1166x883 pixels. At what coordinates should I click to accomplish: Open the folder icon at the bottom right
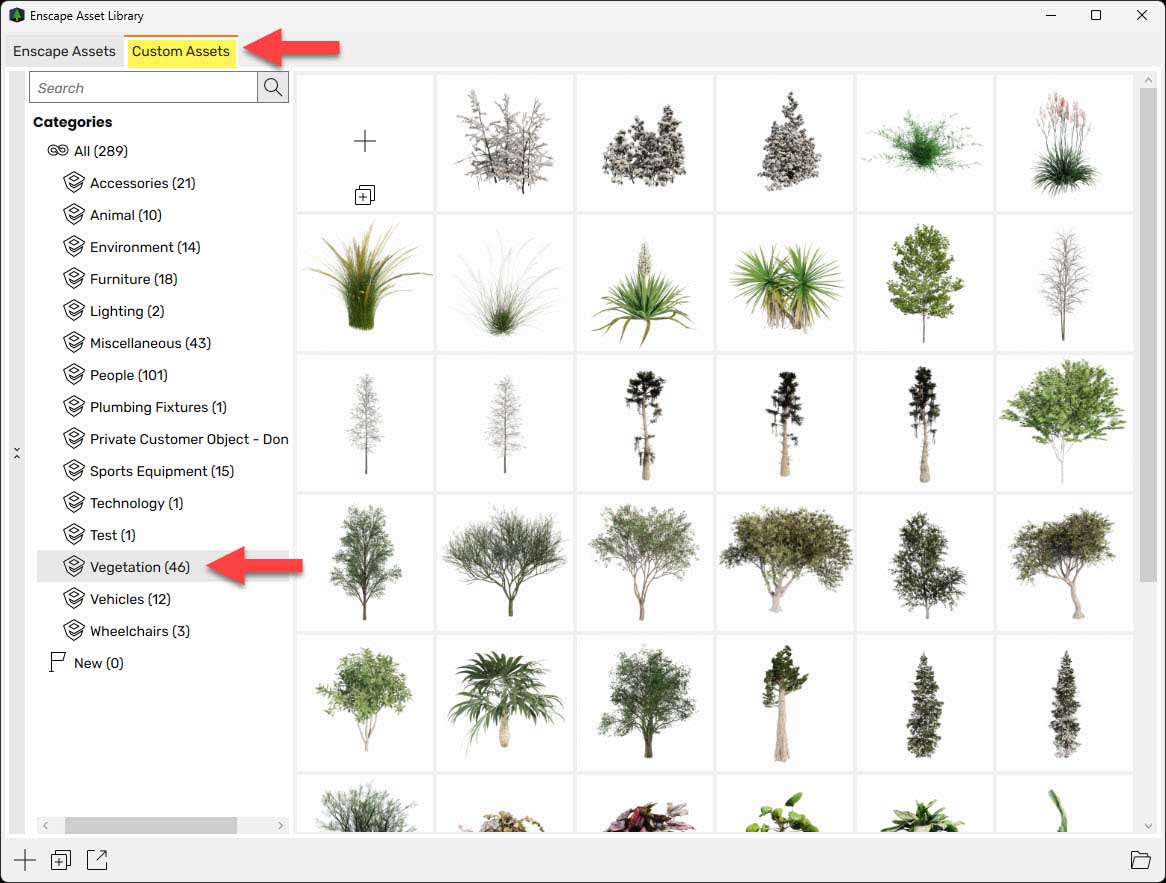click(1140, 859)
